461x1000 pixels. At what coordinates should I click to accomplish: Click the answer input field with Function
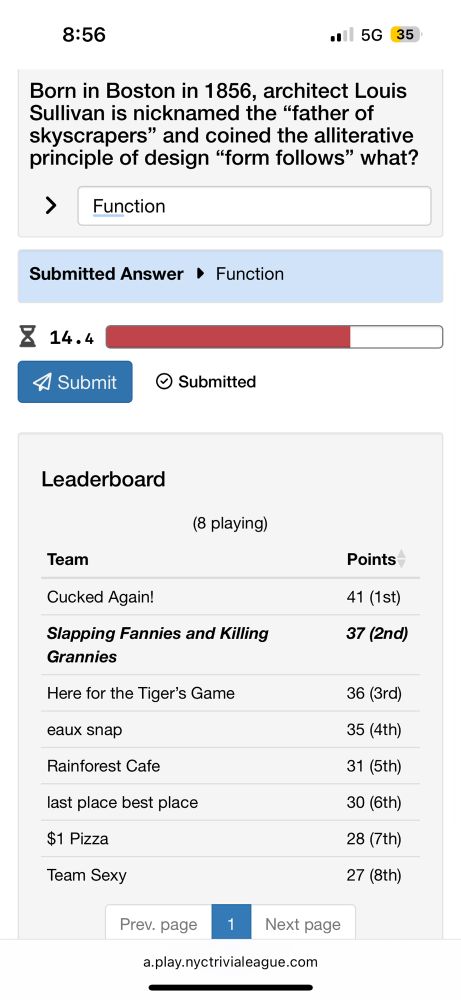click(254, 206)
